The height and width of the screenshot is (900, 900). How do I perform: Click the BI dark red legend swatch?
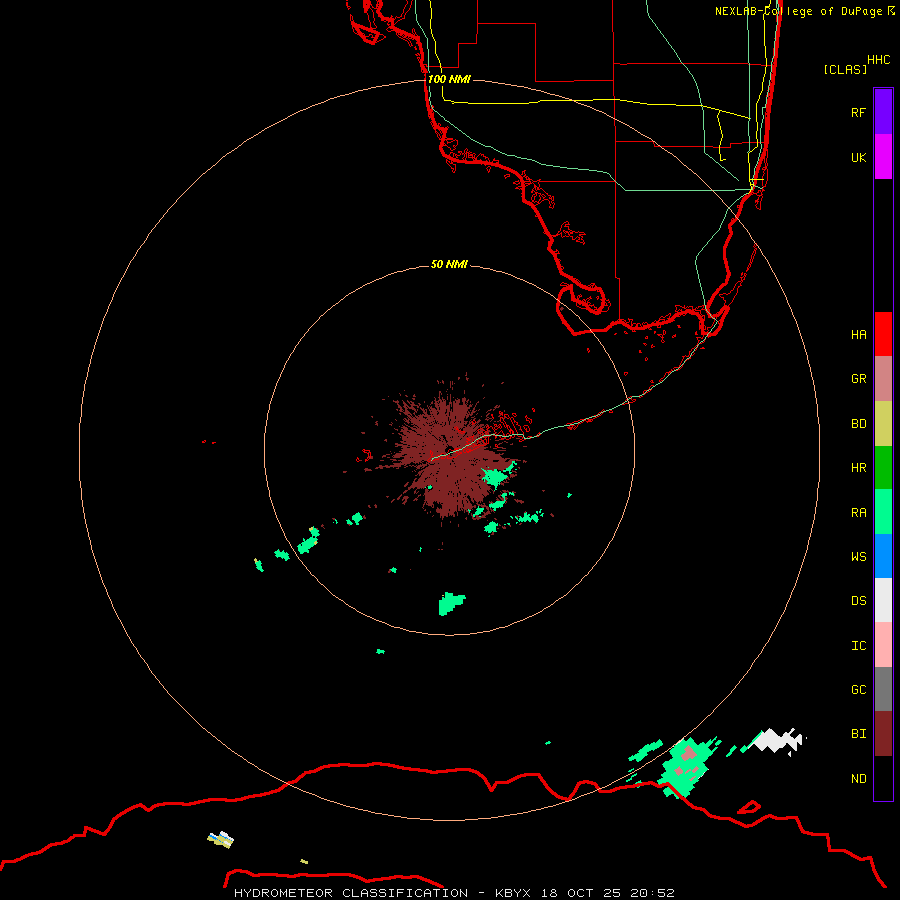coord(883,734)
